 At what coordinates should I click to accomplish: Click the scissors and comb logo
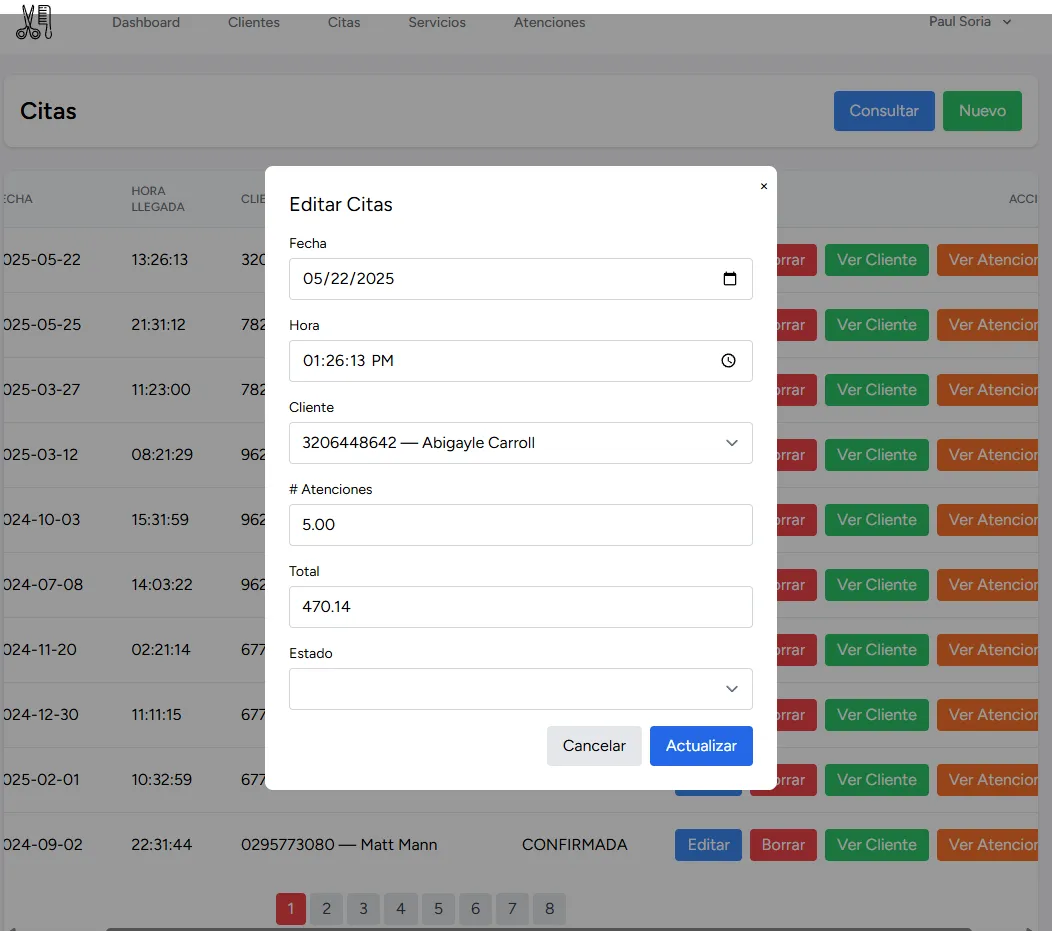pyautogui.click(x=34, y=22)
